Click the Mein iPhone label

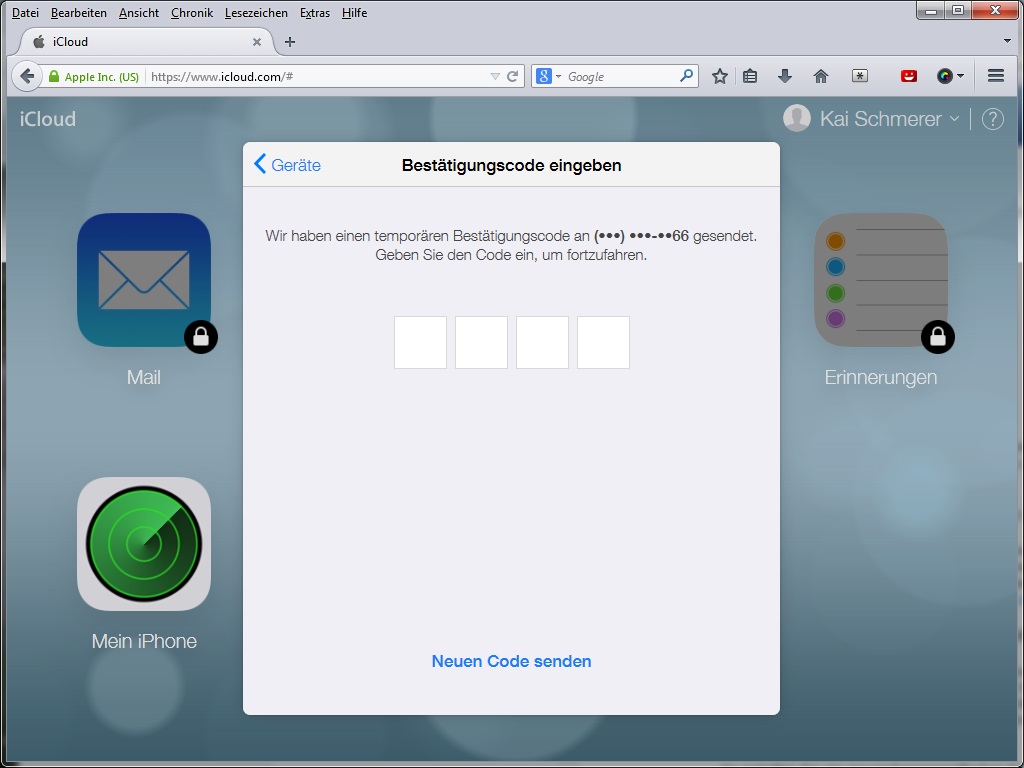(x=144, y=641)
